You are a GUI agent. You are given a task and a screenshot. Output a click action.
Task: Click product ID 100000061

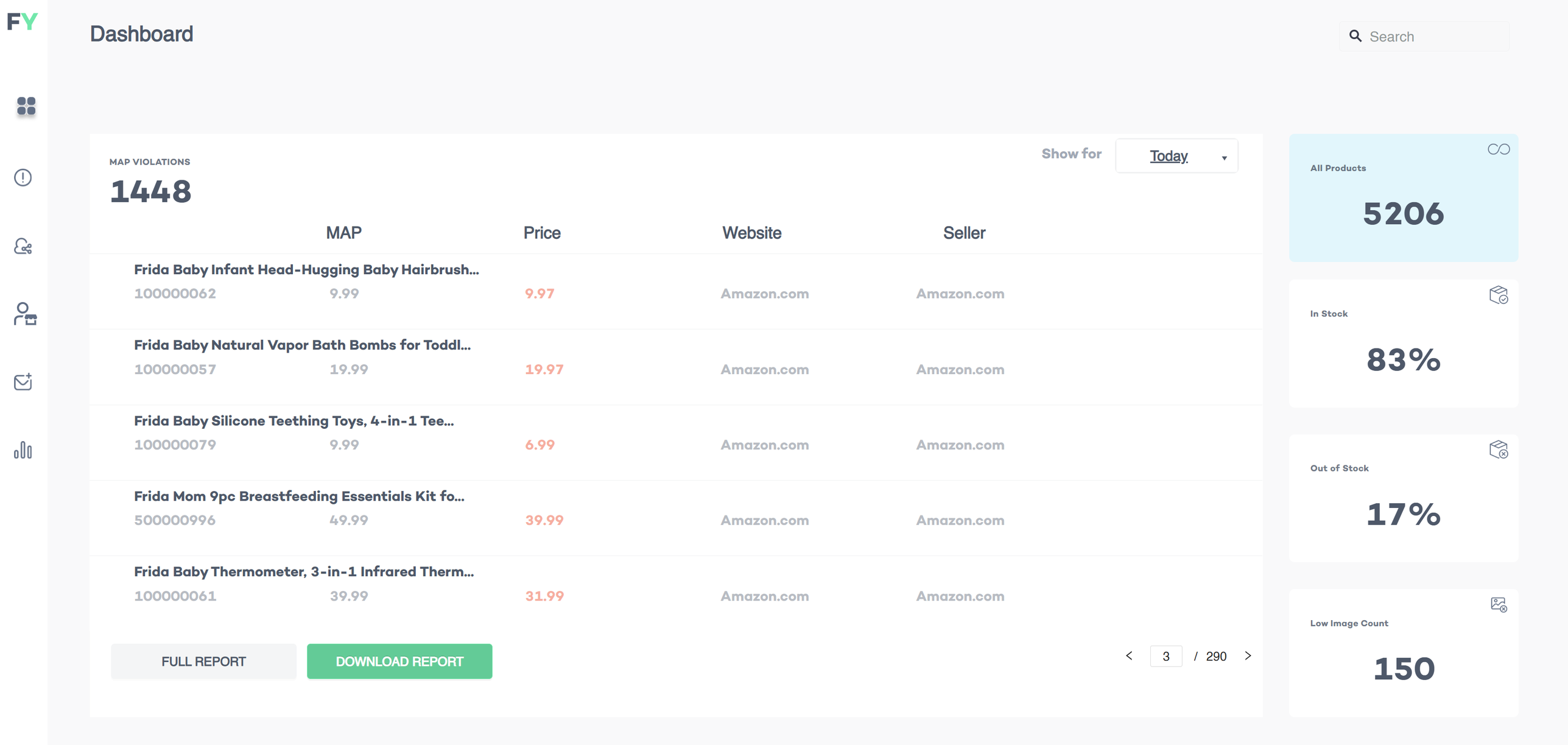175,596
